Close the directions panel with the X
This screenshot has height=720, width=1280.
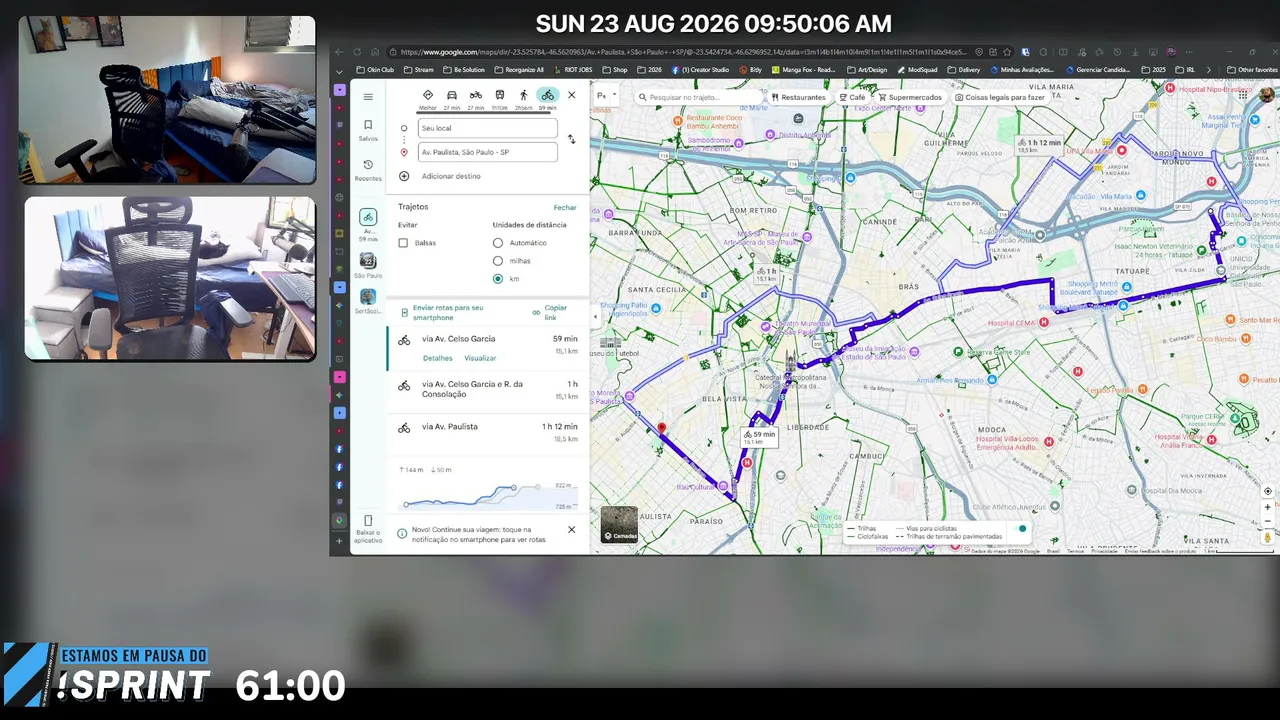click(x=572, y=95)
